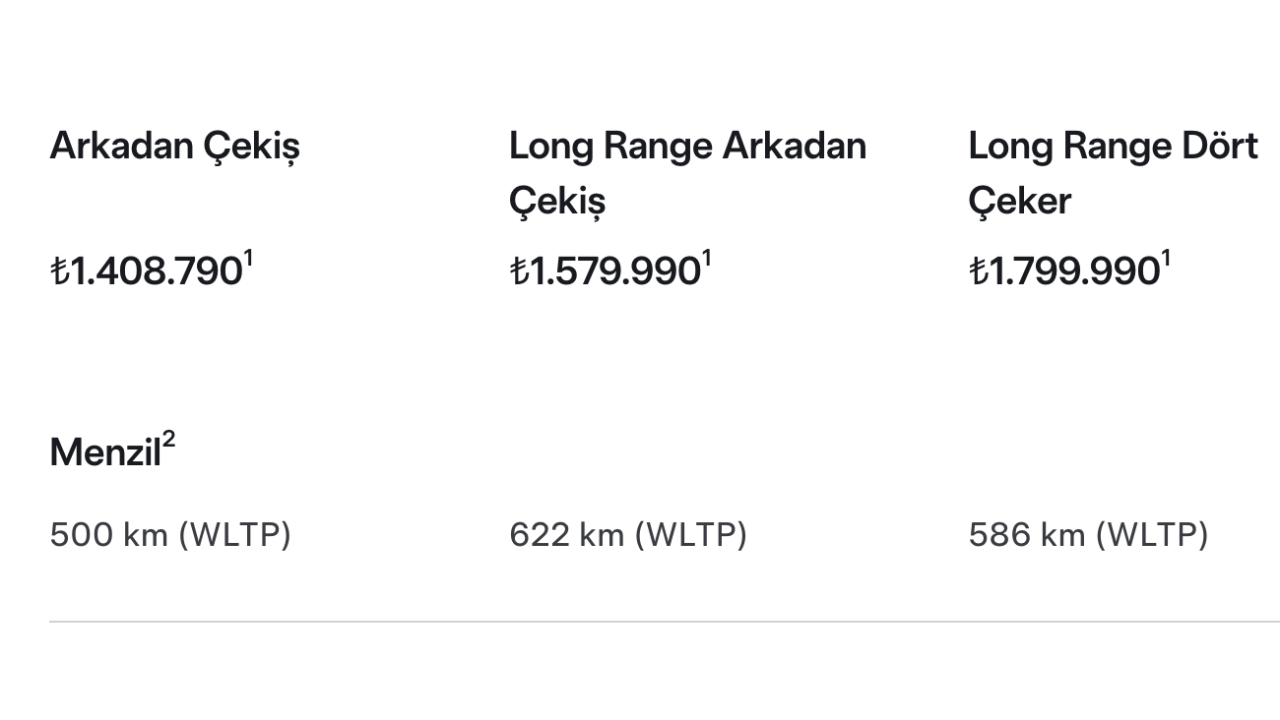Click the ₺1.579.990 price
1280x720 pixels.
[x=605, y=272]
